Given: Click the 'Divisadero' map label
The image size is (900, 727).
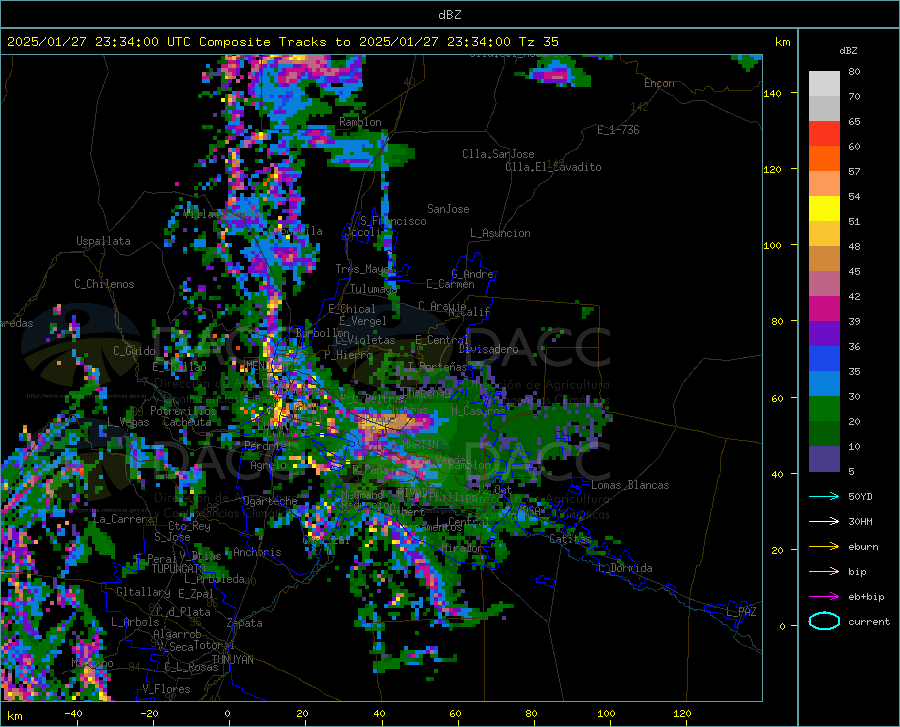Looking at the screenshot, I should (488, 349).
